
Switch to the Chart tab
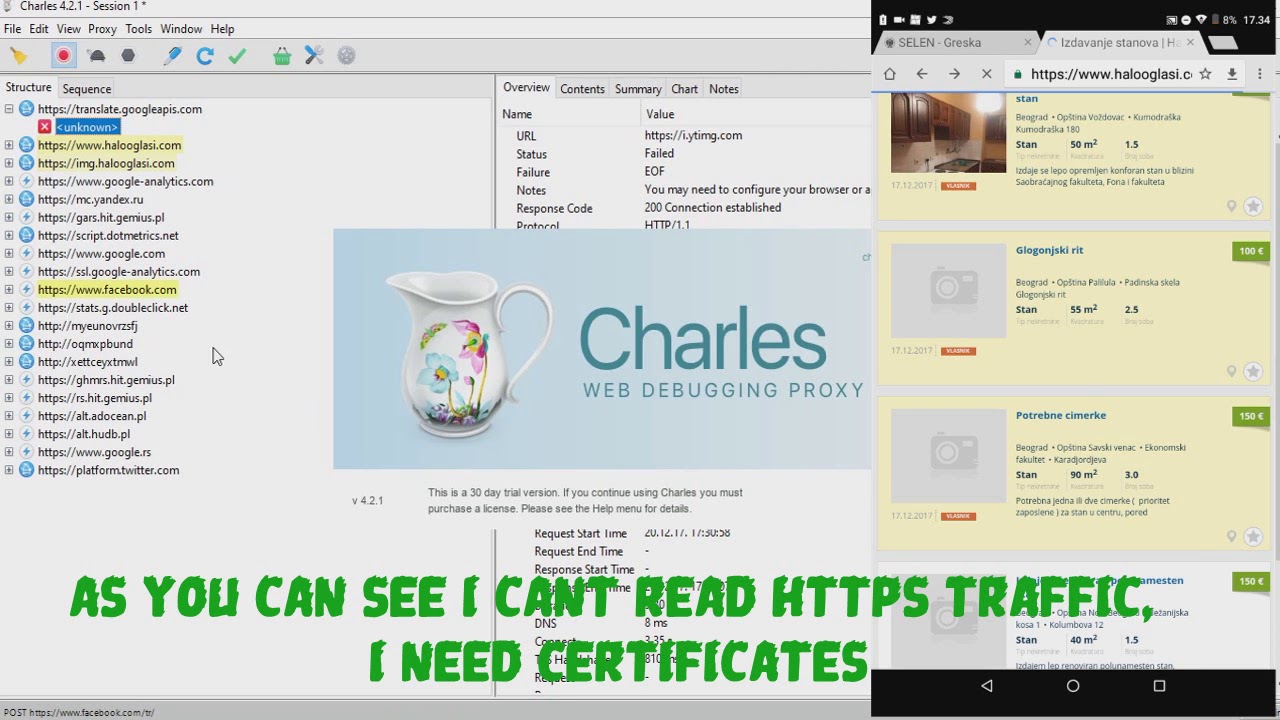tap(685, 89)
